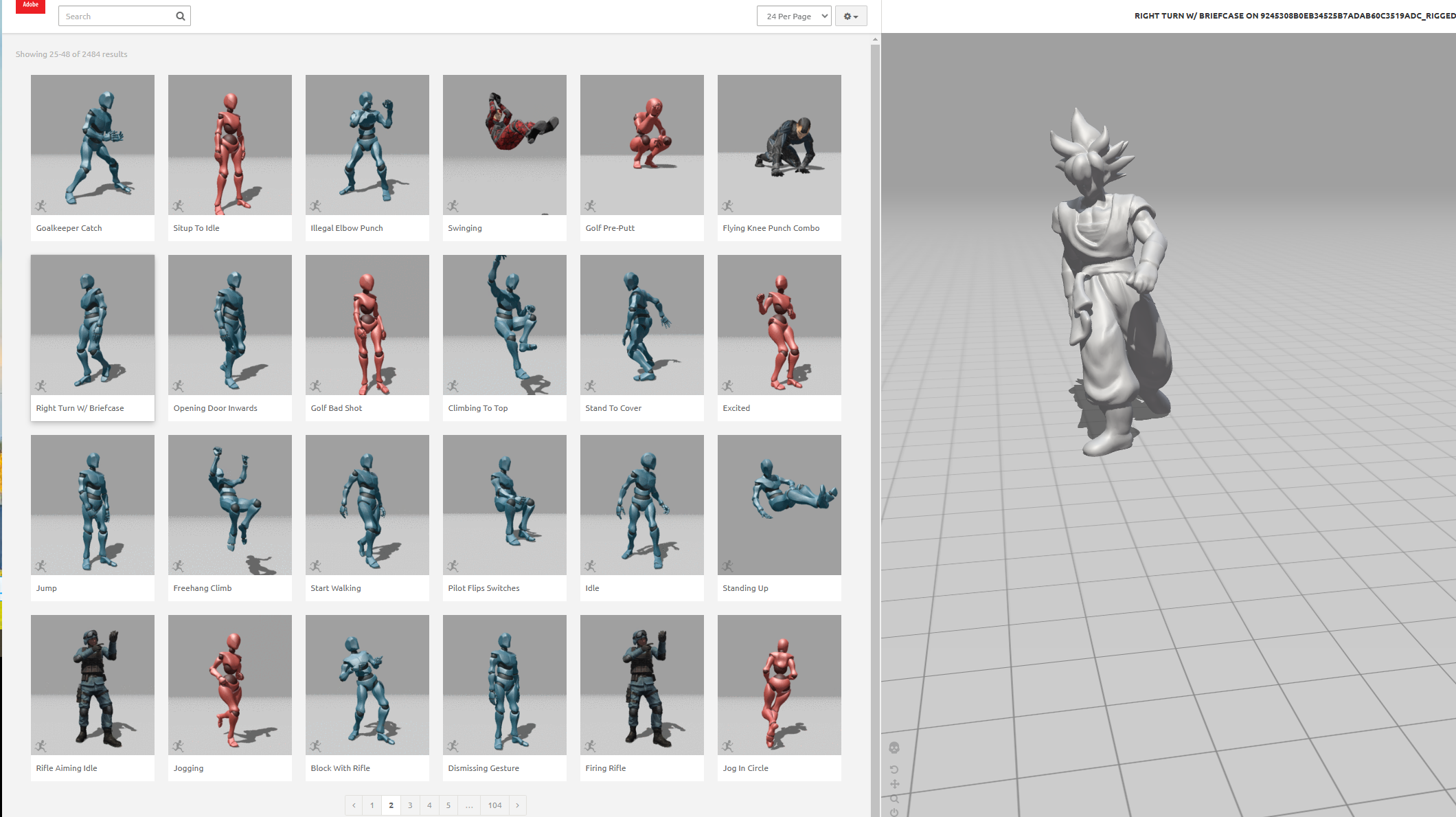Screen dimensions: 1456x817
Task: Click the search magnifier icon in search box
Action: pos(181,16)
